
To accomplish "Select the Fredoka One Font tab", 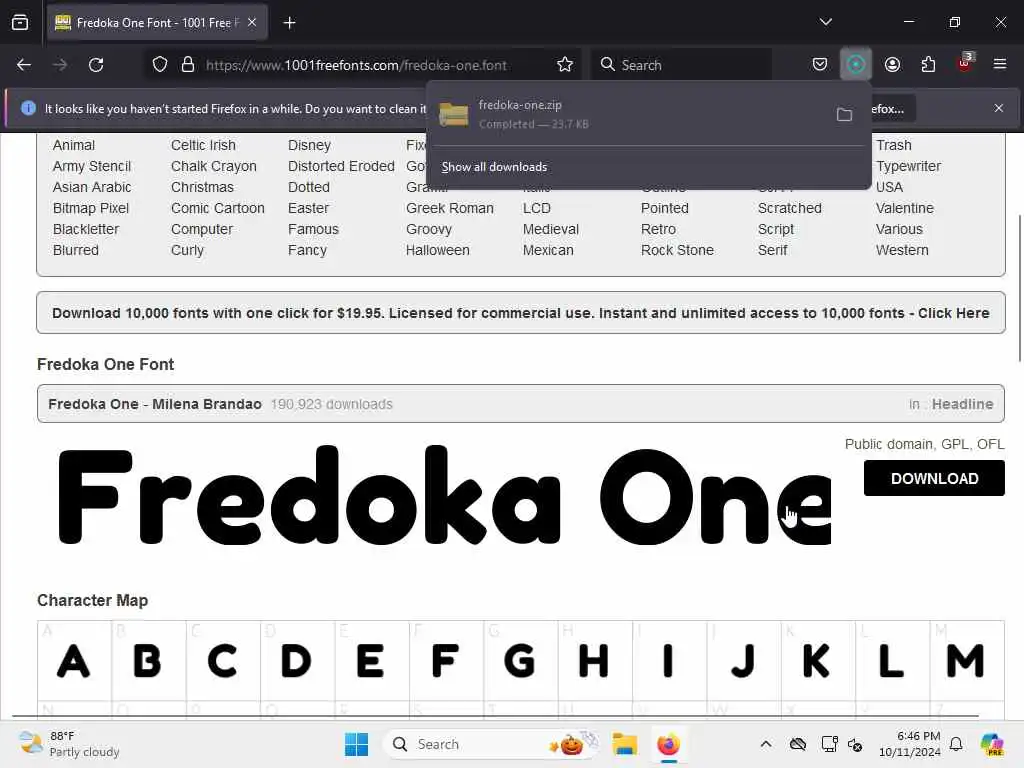I will pyautogui.click(x=157, y=23).
